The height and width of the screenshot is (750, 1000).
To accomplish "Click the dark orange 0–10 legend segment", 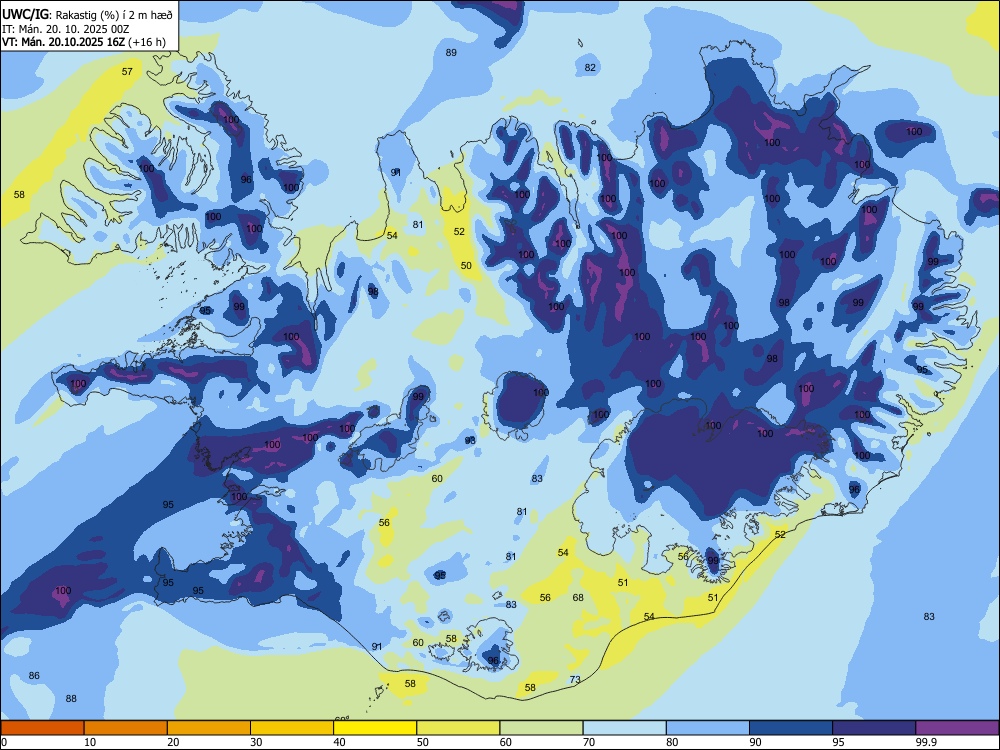I will click(42, 728).
